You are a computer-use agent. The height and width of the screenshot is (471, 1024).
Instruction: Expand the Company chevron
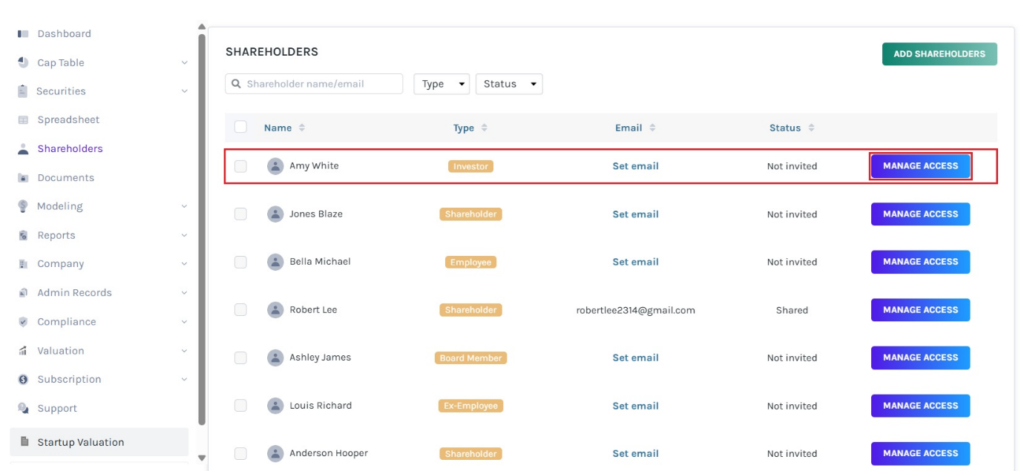pos(184,264)
